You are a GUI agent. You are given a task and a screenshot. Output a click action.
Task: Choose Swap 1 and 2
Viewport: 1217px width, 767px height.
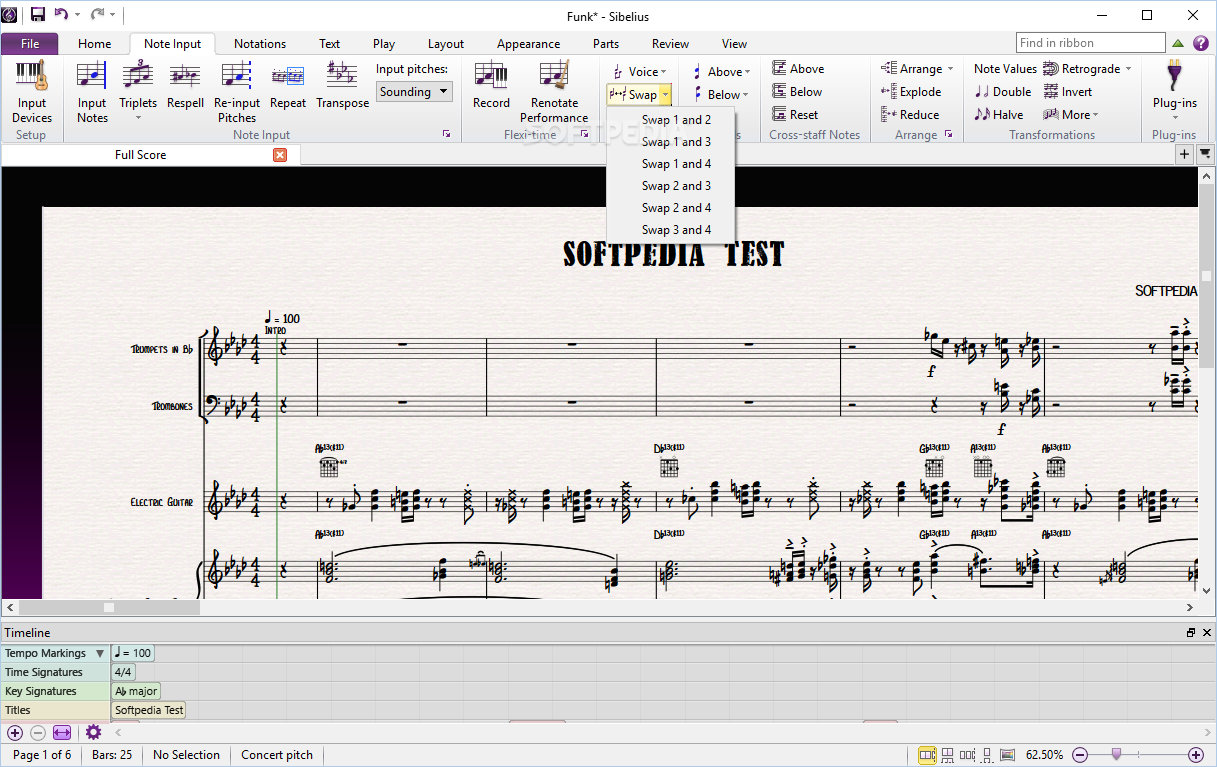(676, 120)
